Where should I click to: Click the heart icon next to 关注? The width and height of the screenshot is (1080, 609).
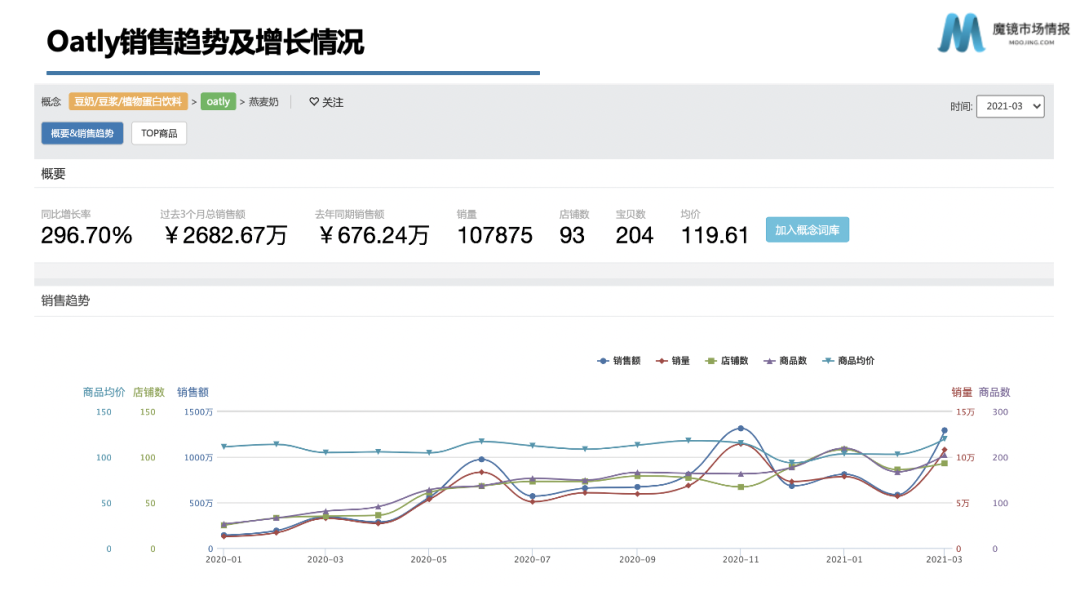[x=314, y=102]
